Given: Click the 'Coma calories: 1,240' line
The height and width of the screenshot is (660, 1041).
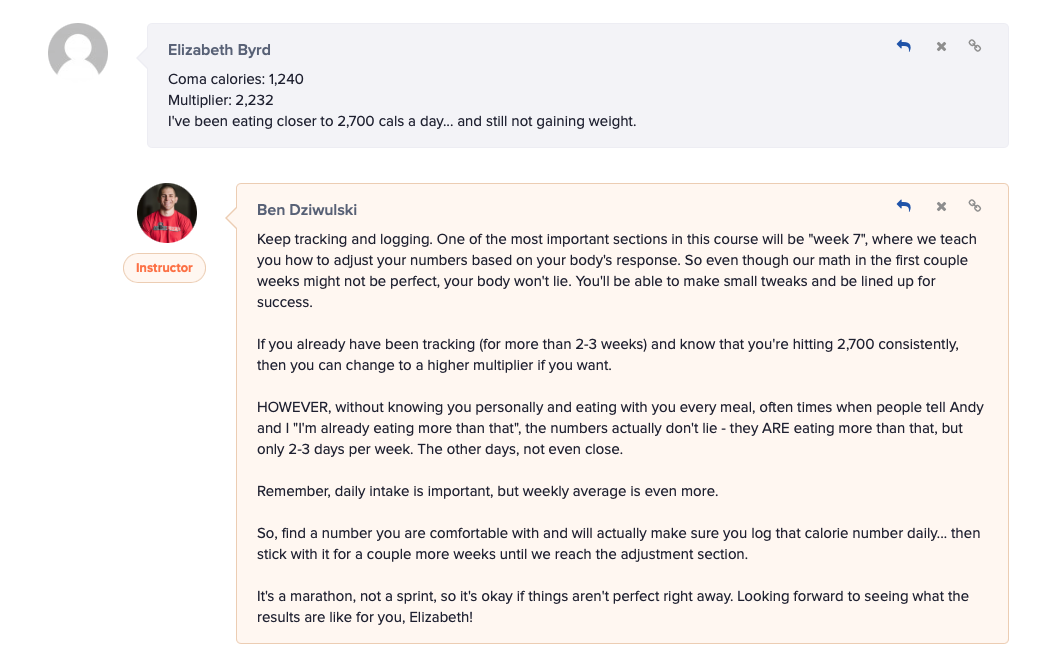Looking at the screenshot, I should (236, 79).
